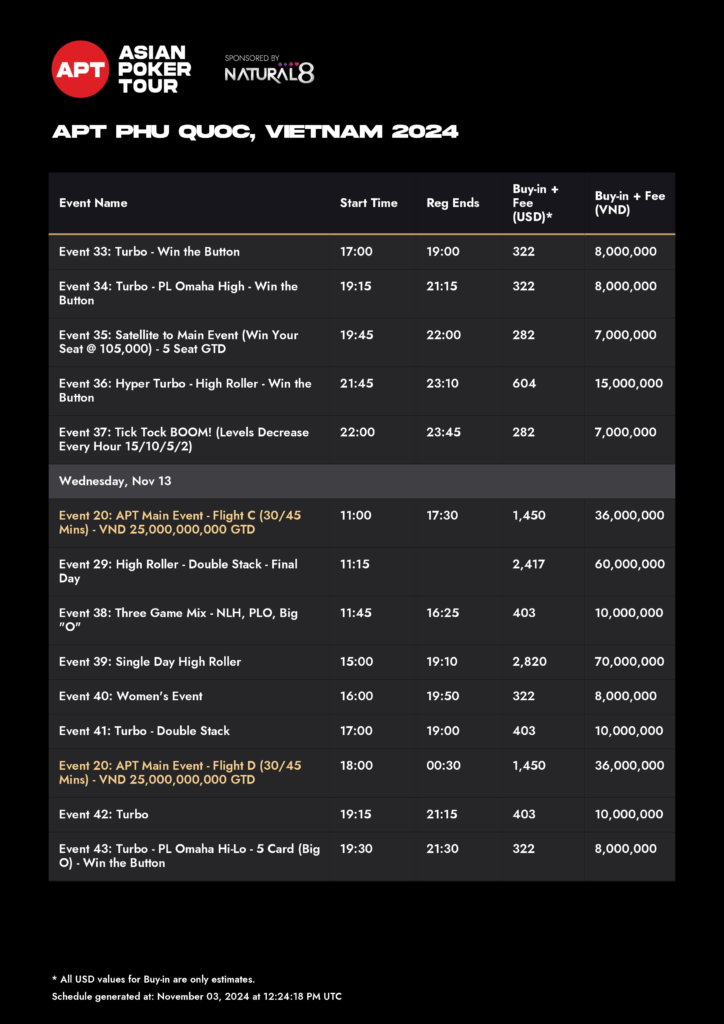
Task: Click the APT Phu Quoc, Vietnam 2024 title
Action: coord(255,132)
